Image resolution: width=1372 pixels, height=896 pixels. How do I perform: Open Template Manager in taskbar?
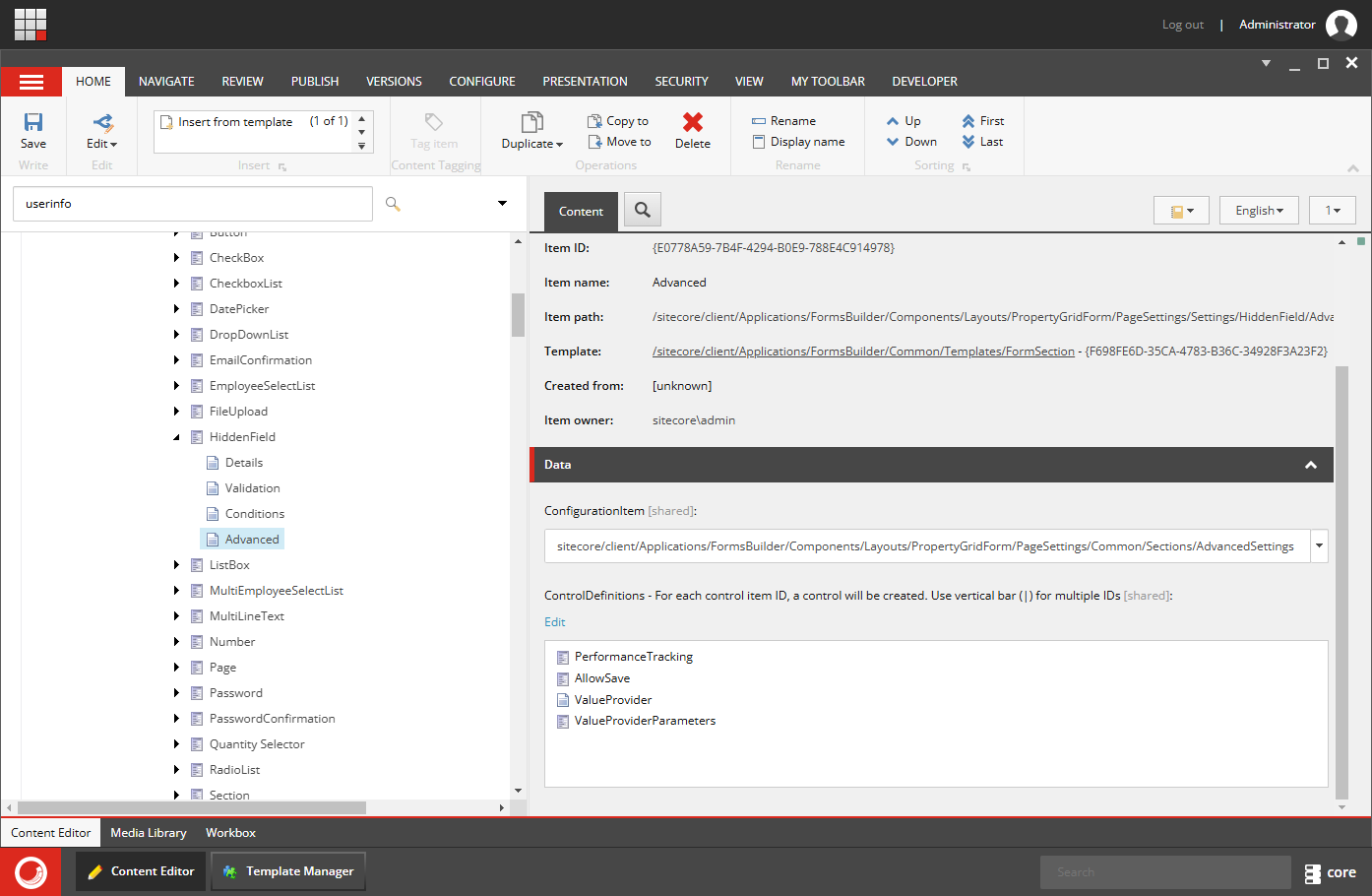tap(288, 871)
